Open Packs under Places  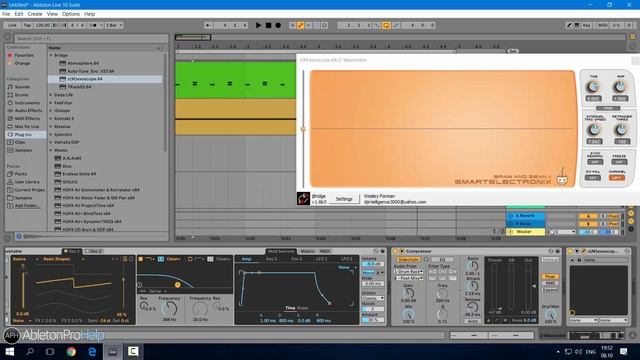pyautogui.click(x=20, y=174)
